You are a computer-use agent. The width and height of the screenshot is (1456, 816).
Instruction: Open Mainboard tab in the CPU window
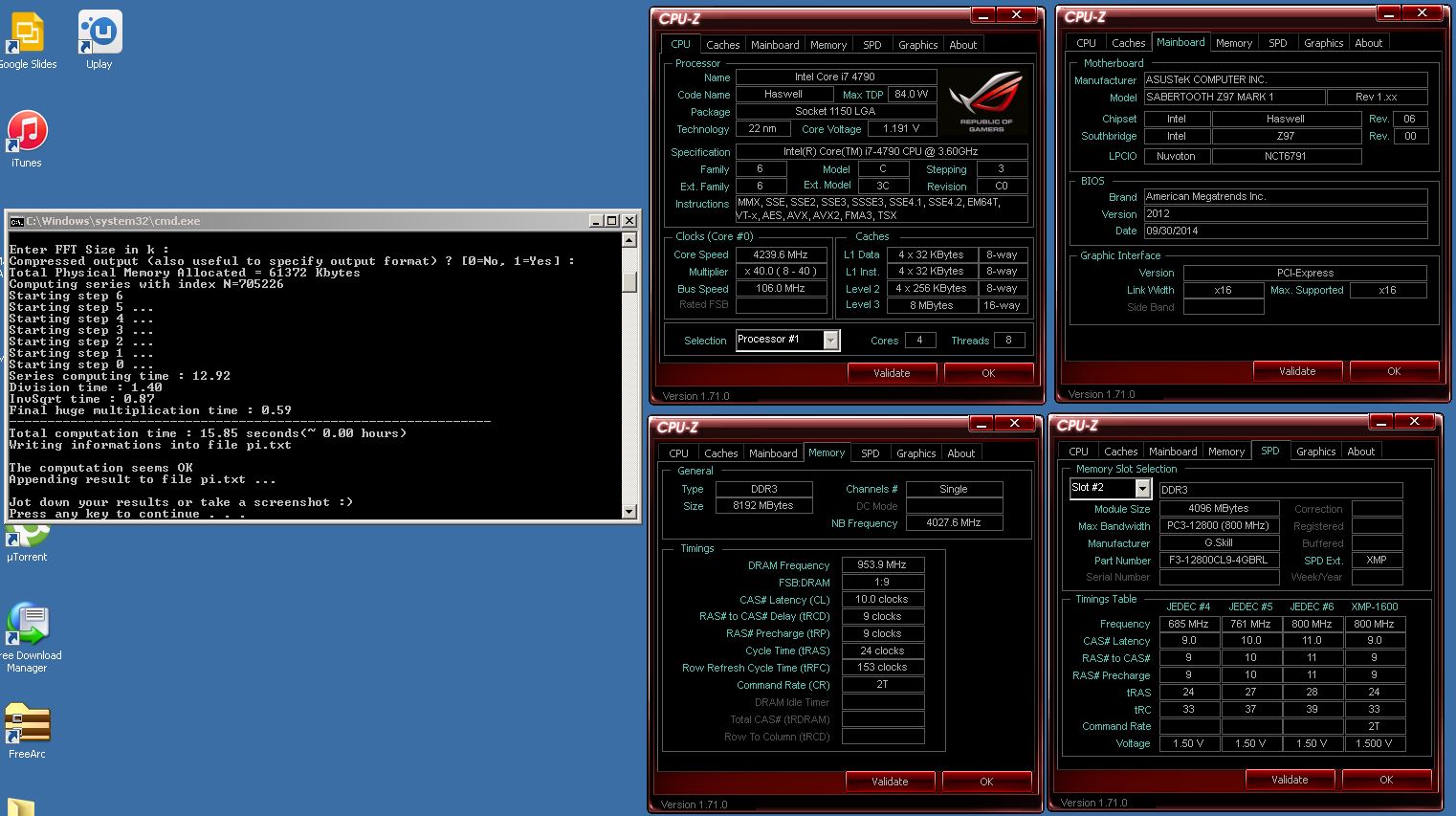[775, 45]
